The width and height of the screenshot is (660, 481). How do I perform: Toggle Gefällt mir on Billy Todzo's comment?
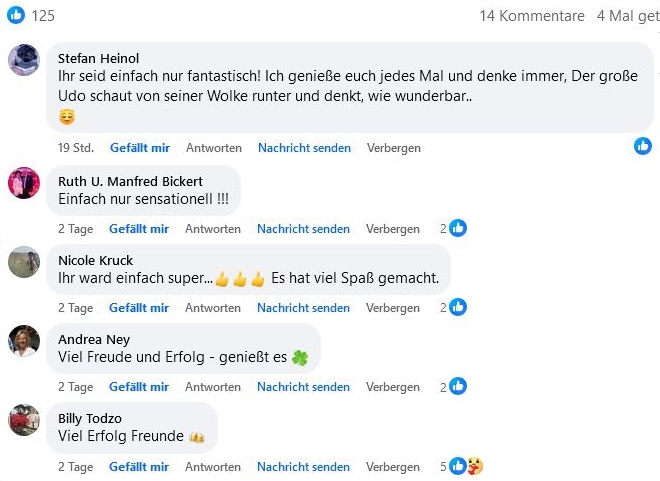coord(139,467)
